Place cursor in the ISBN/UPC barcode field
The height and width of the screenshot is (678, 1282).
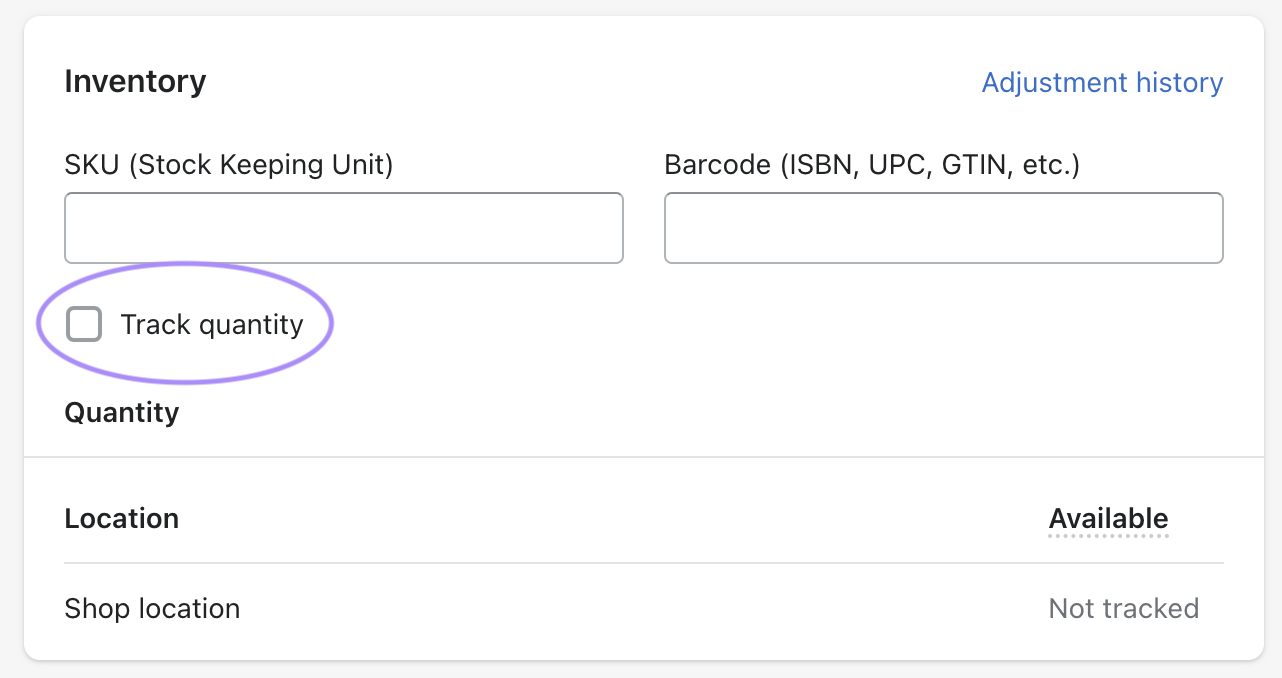943,228
